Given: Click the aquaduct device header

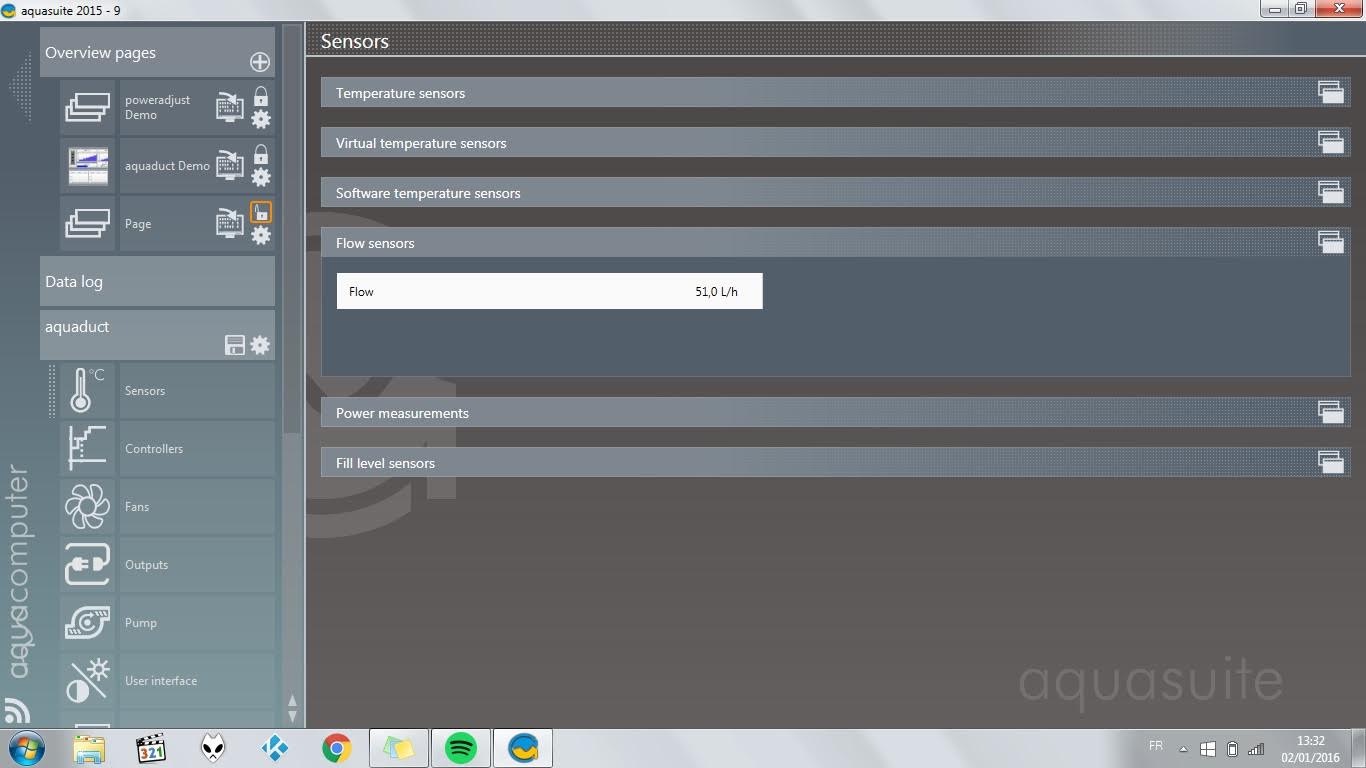Looking at the screenshot, I should [x=157, y=334].
